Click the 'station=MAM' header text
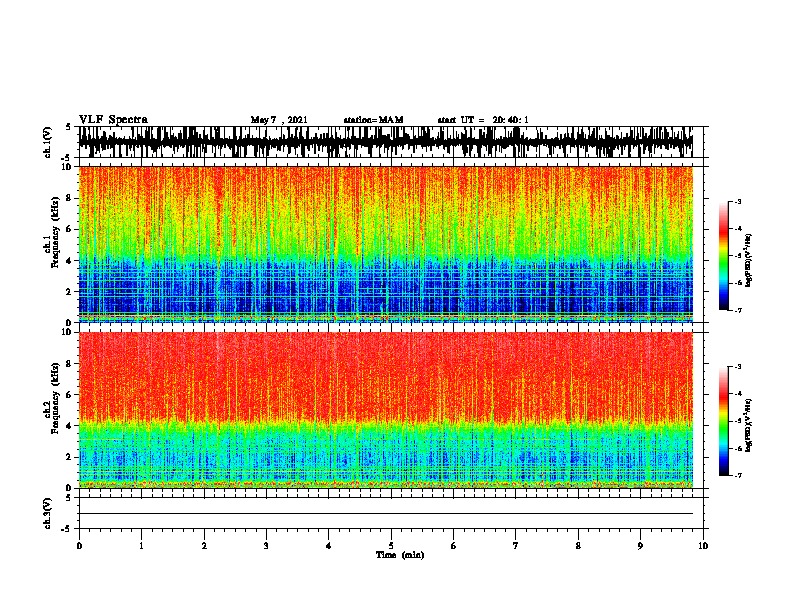The width and height of the screenshot is (792, 612). (373, 120)
